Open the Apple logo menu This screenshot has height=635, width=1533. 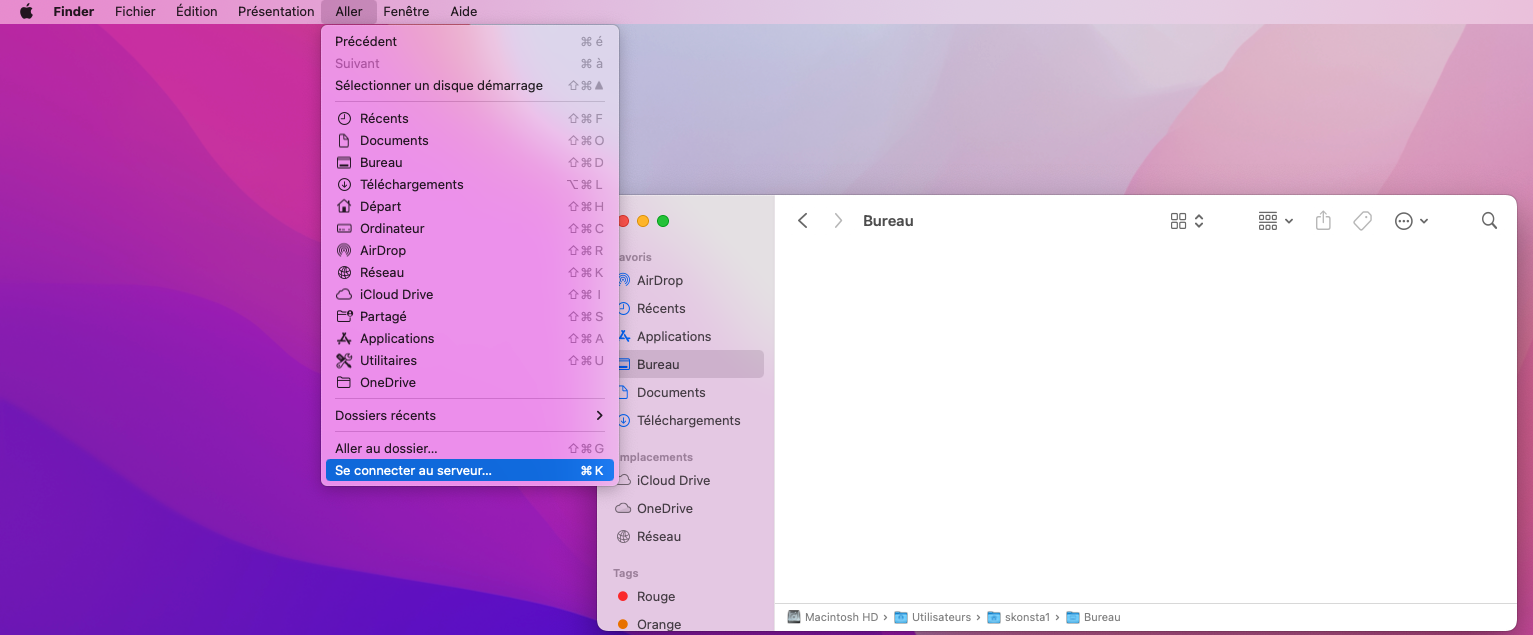click(27, 12)
